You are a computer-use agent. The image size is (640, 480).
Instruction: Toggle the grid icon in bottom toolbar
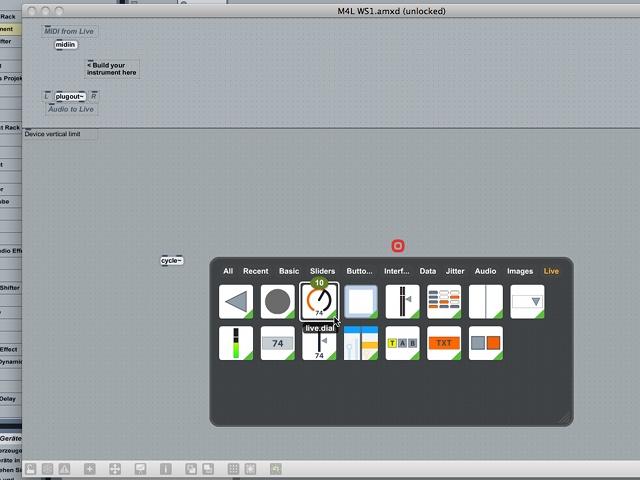click(x=233, y=469)
